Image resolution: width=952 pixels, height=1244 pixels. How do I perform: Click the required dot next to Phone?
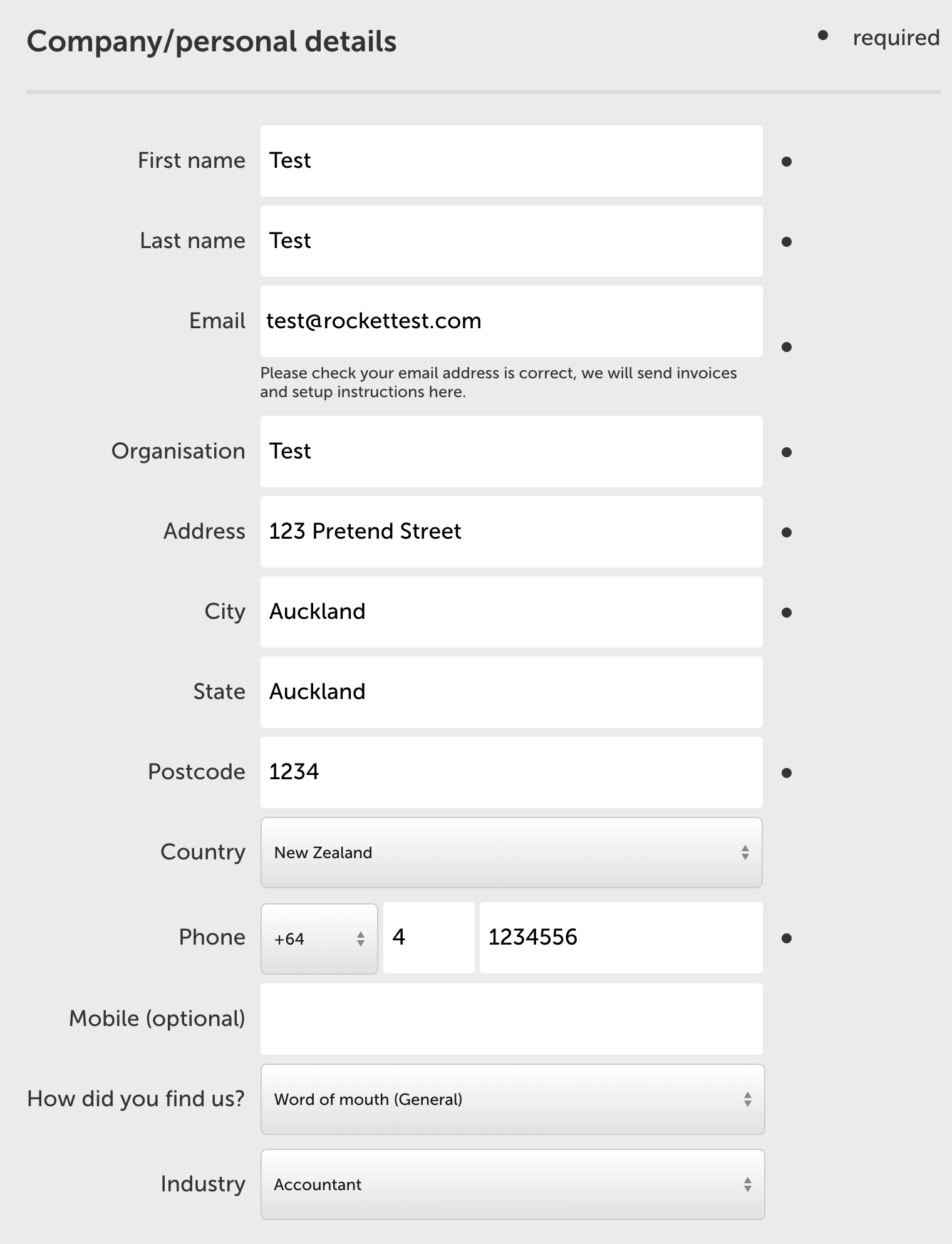click(x=787, y=938)
